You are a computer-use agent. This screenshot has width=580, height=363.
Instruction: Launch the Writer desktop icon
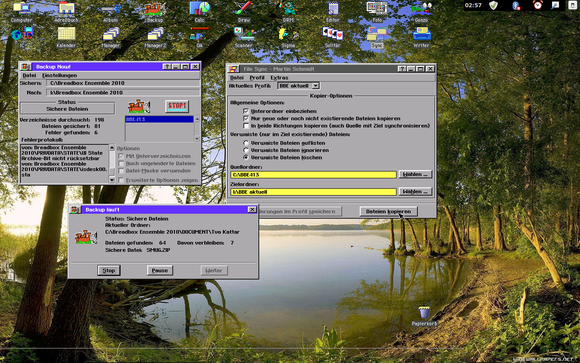[421, 37]
